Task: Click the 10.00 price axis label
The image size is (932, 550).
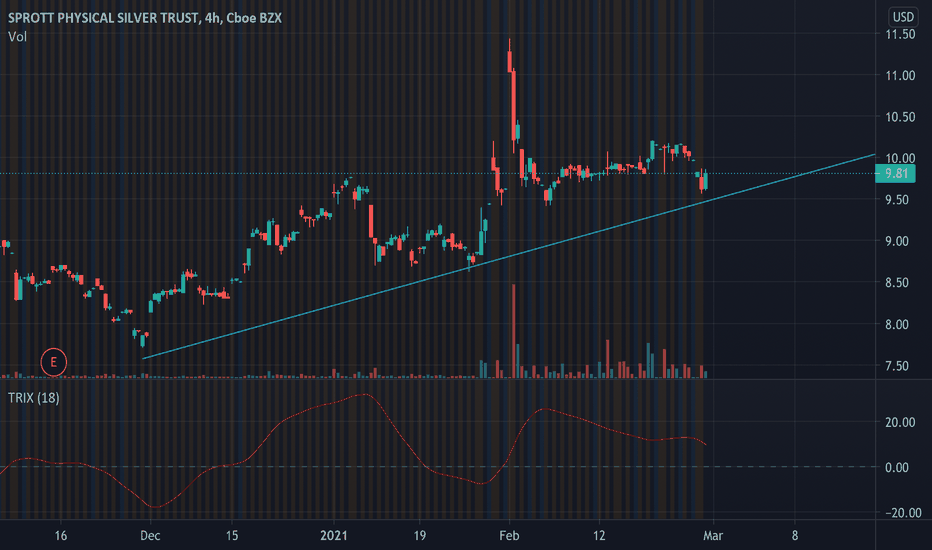Action: tap(900, 158)
